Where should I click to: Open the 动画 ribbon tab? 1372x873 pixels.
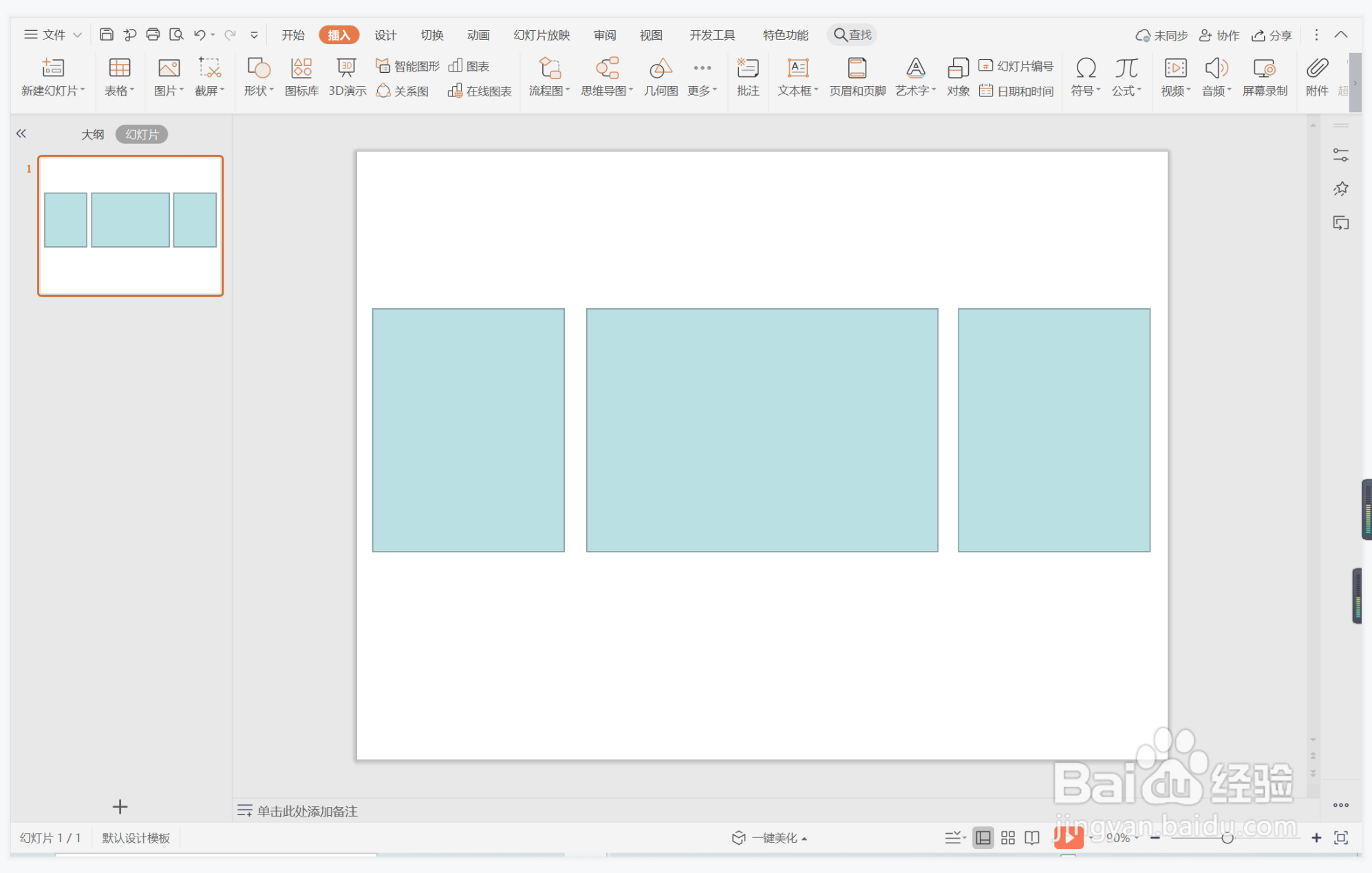(x=478, y=35)
